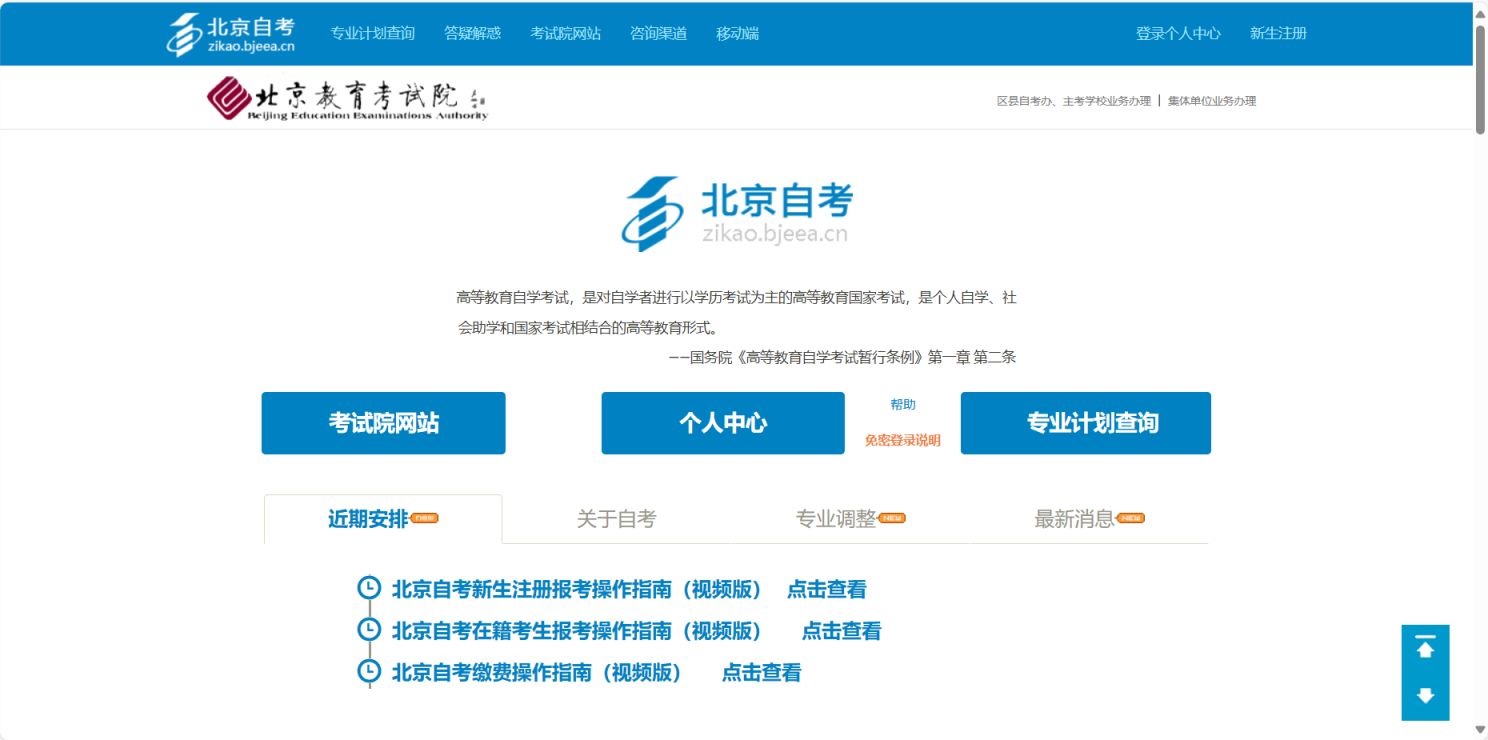Click clock icon beside 在籍考生报考操作指南

[369, 629]
